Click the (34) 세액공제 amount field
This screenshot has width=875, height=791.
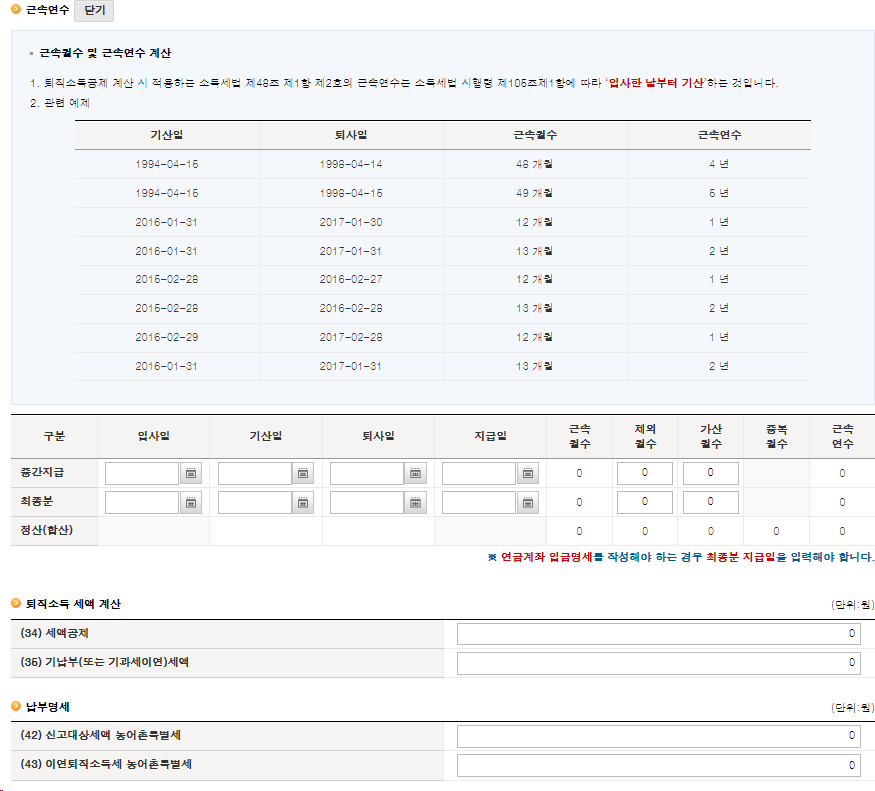click(x=657, y=633)
